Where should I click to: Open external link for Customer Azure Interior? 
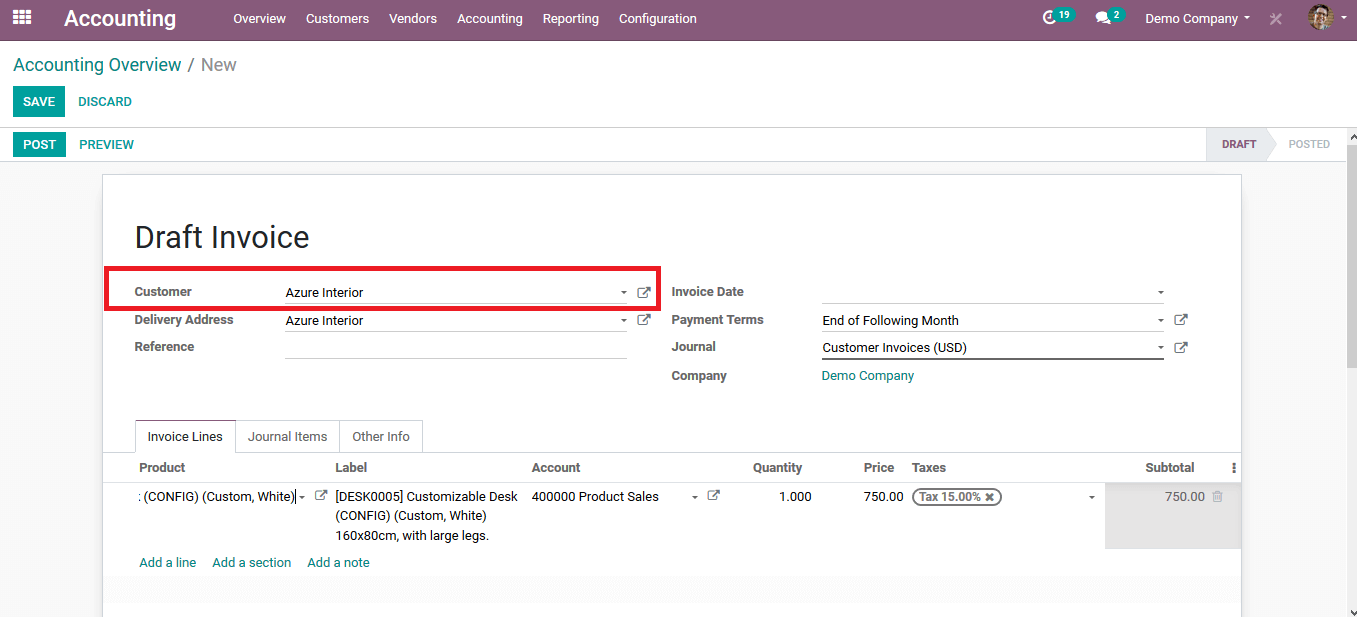tap(644, 293)
